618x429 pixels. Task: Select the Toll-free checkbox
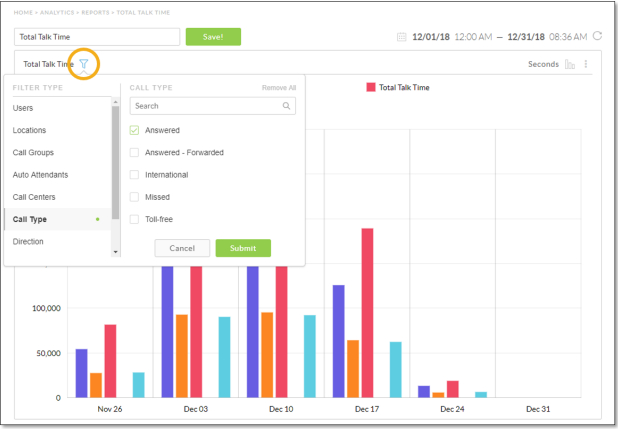pos(134,219)
